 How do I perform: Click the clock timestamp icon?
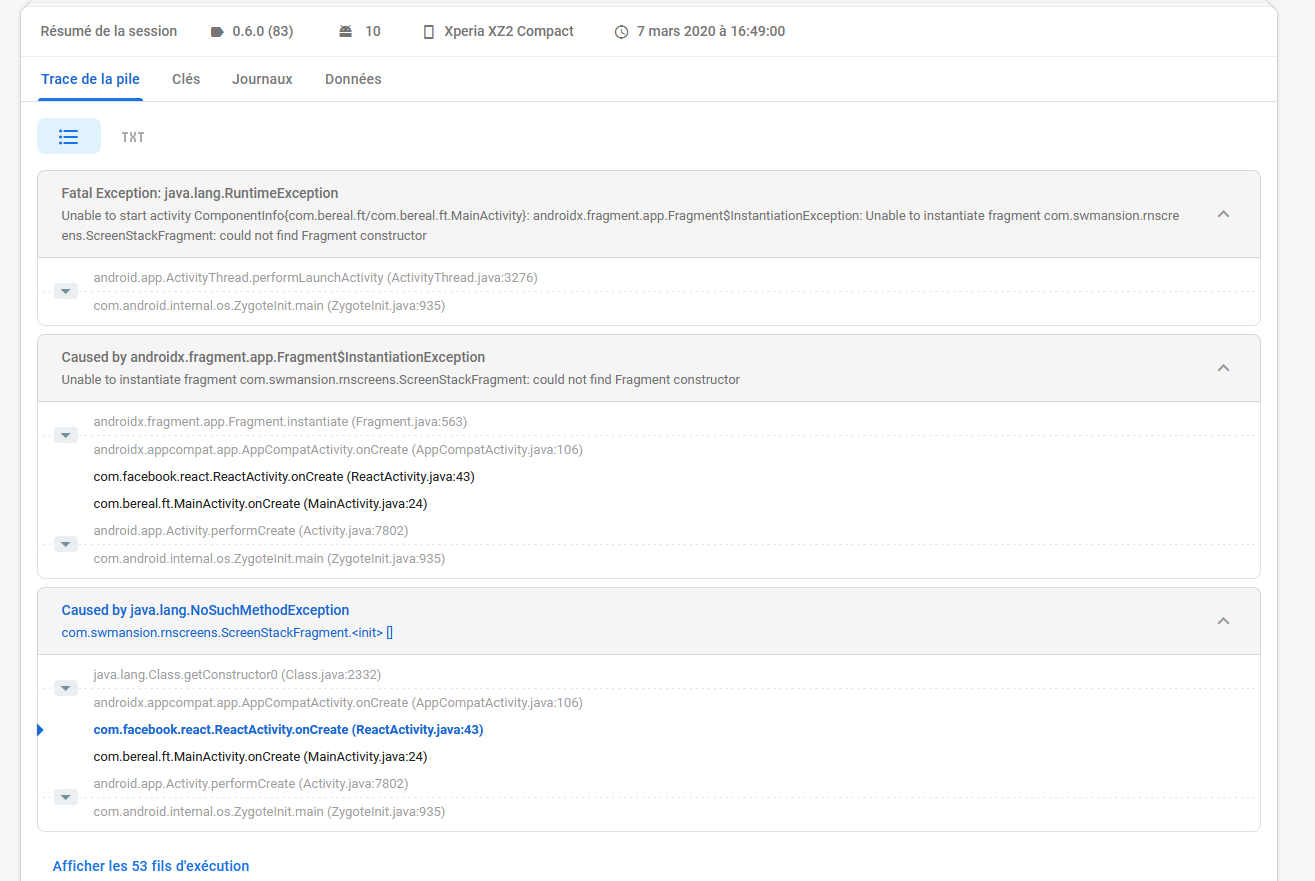coord(621,32)
